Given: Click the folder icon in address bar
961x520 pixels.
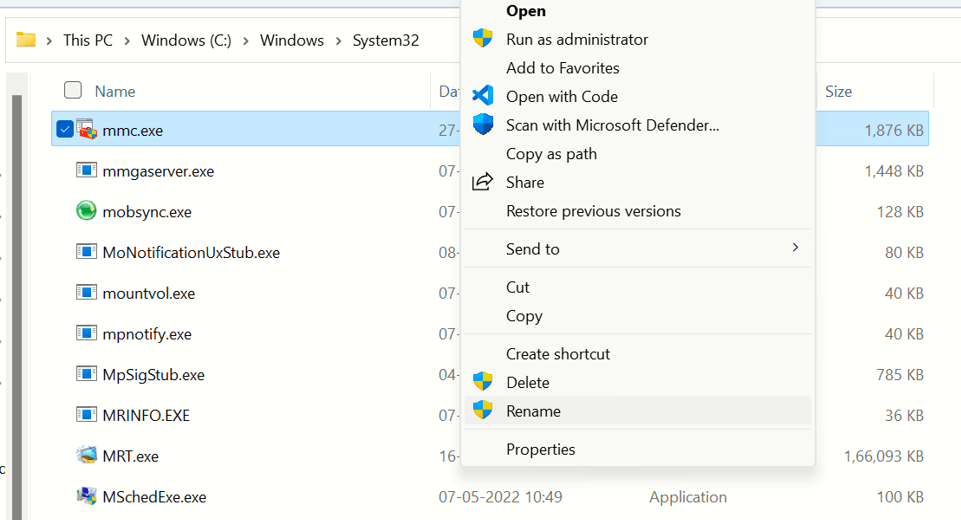Looking at the screenshot, I should 26,40.
